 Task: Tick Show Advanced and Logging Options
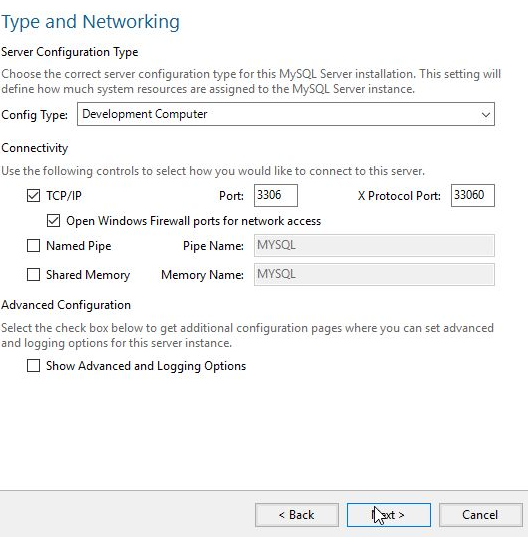point(33,365)
